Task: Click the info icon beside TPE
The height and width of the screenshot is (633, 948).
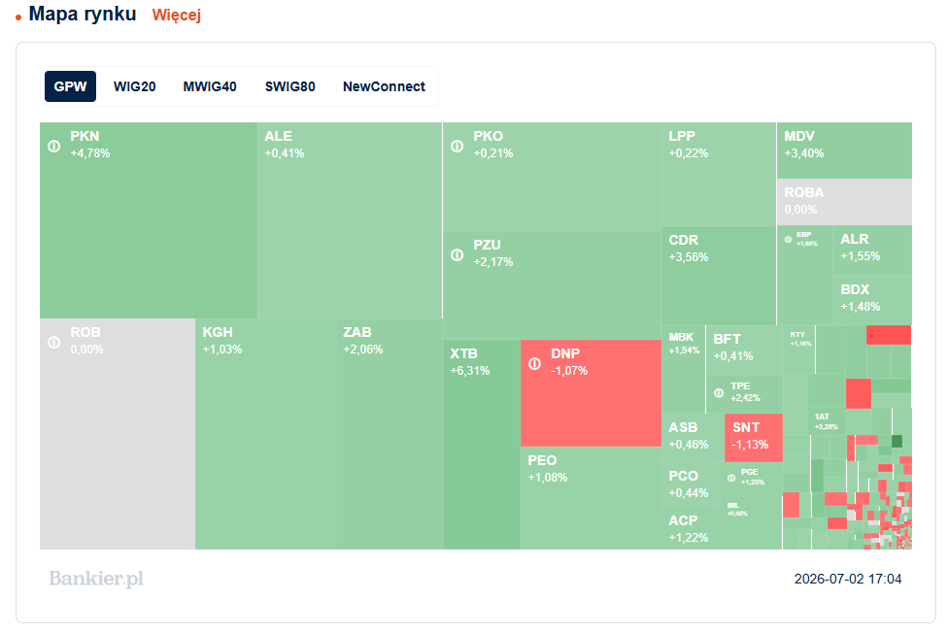Action: pos(718,393)
